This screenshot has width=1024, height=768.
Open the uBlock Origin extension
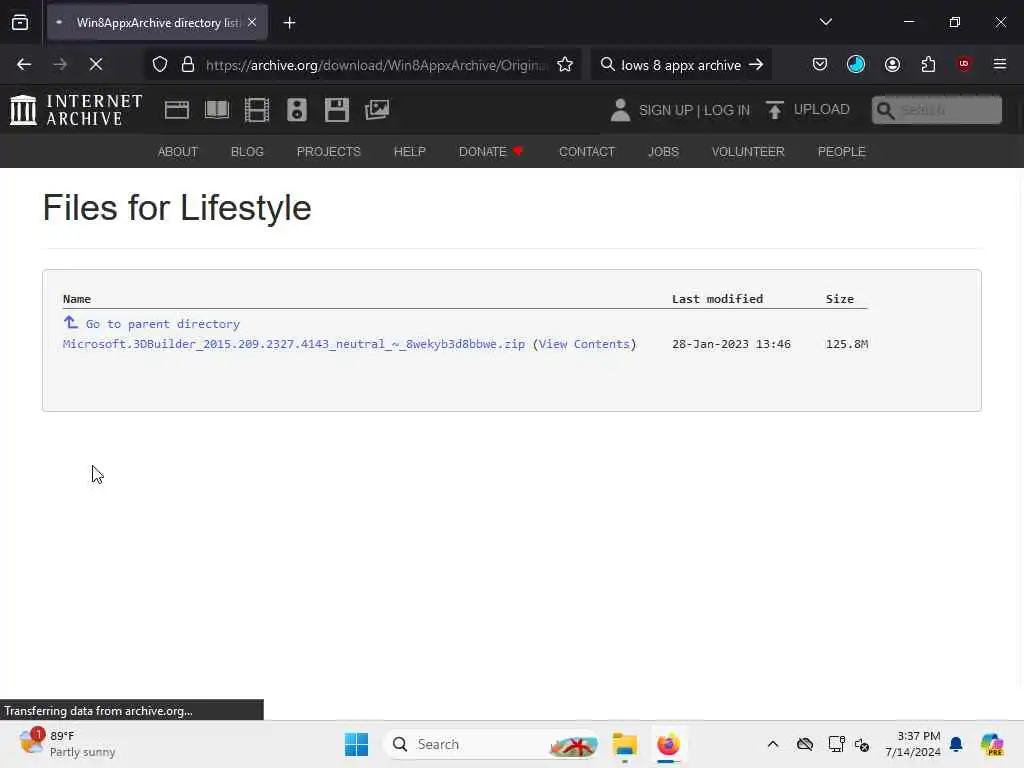(964, 64)
